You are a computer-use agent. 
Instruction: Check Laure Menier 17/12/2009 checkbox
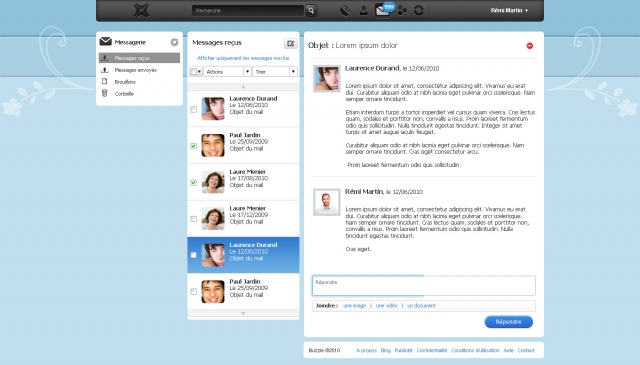(x=193, y=219)
